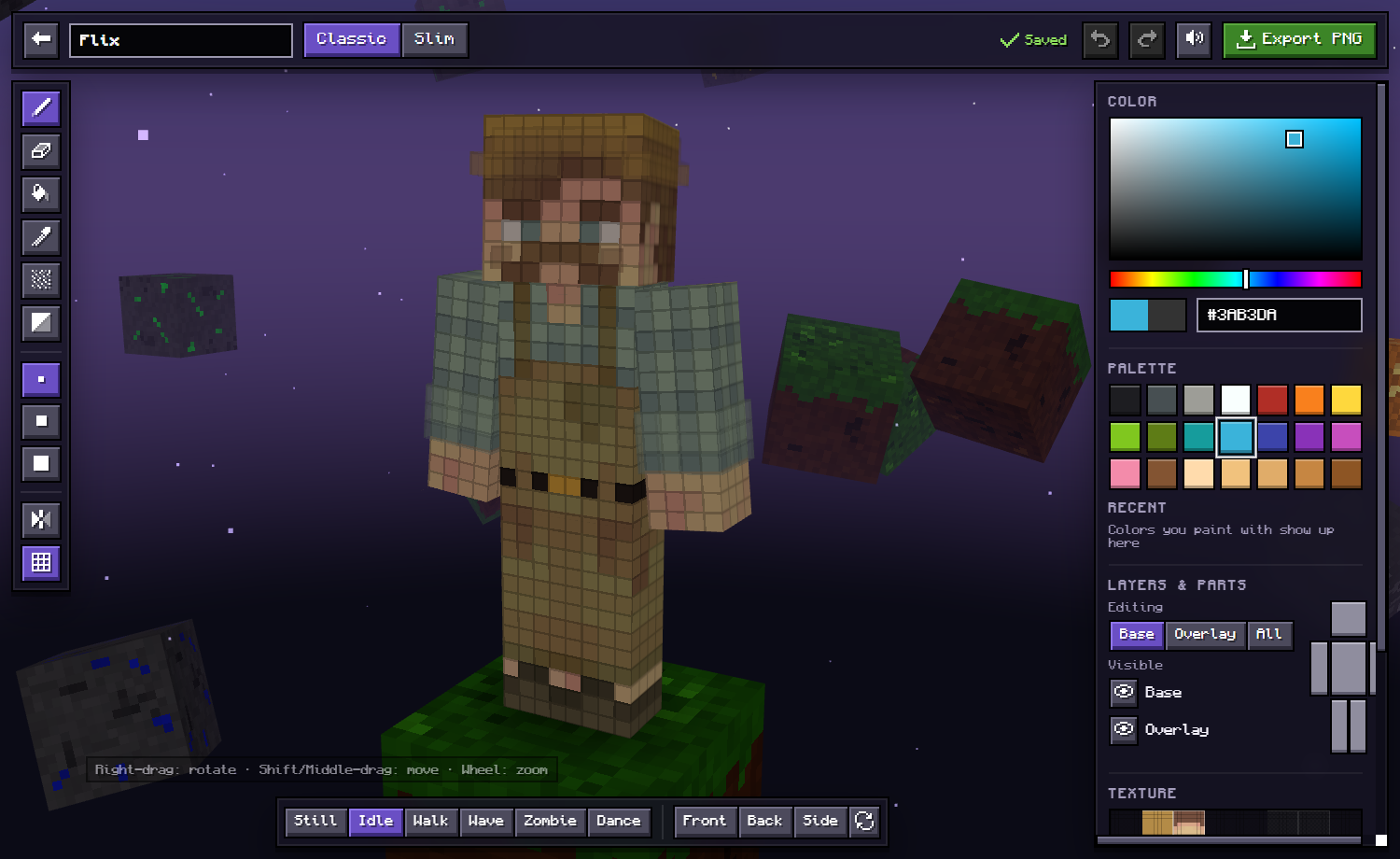Go back using the arrow button
This screenshot has height=859, width=1400.
41,39
